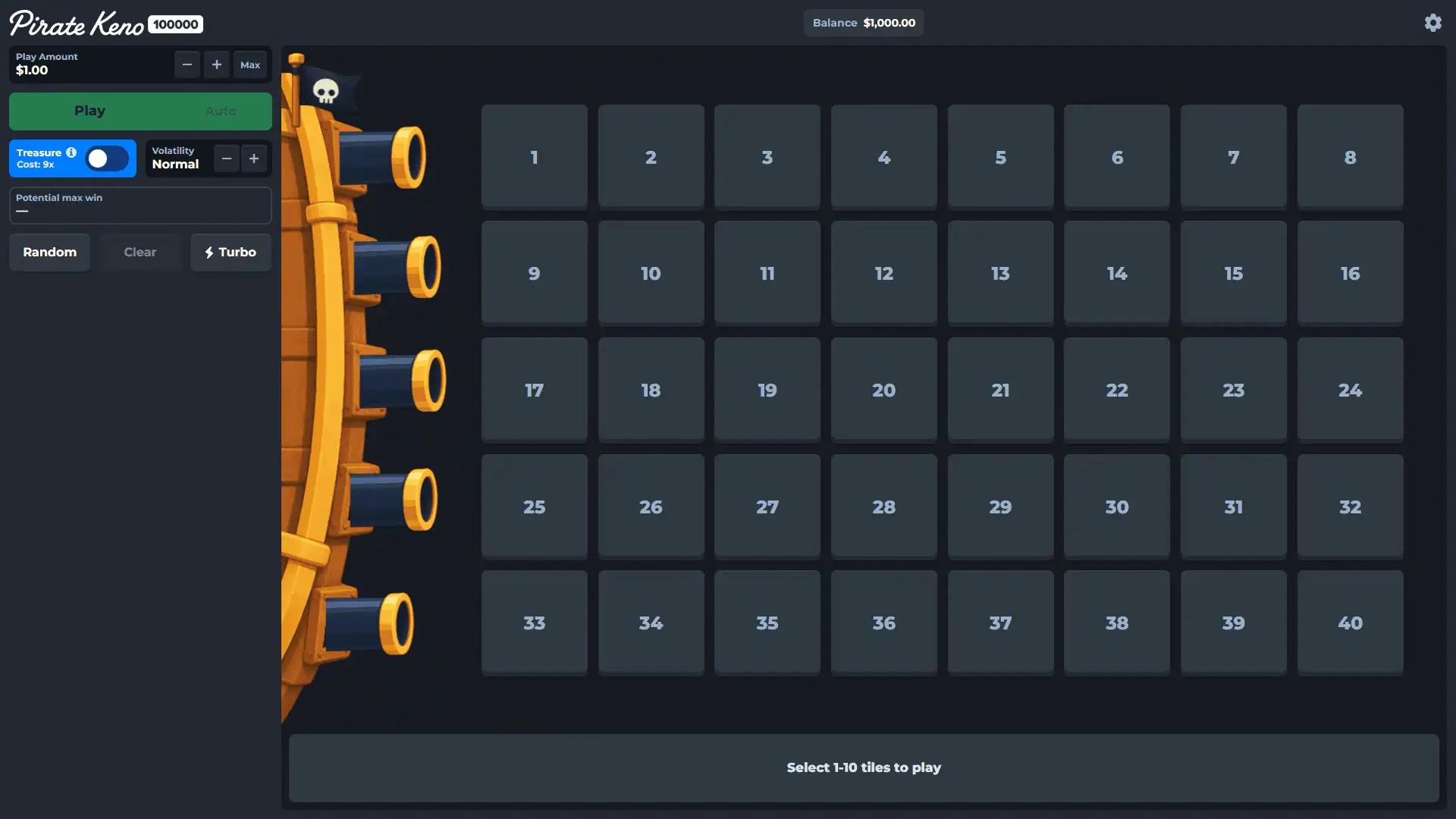Select tile number 23

[x=1234, y=390]
